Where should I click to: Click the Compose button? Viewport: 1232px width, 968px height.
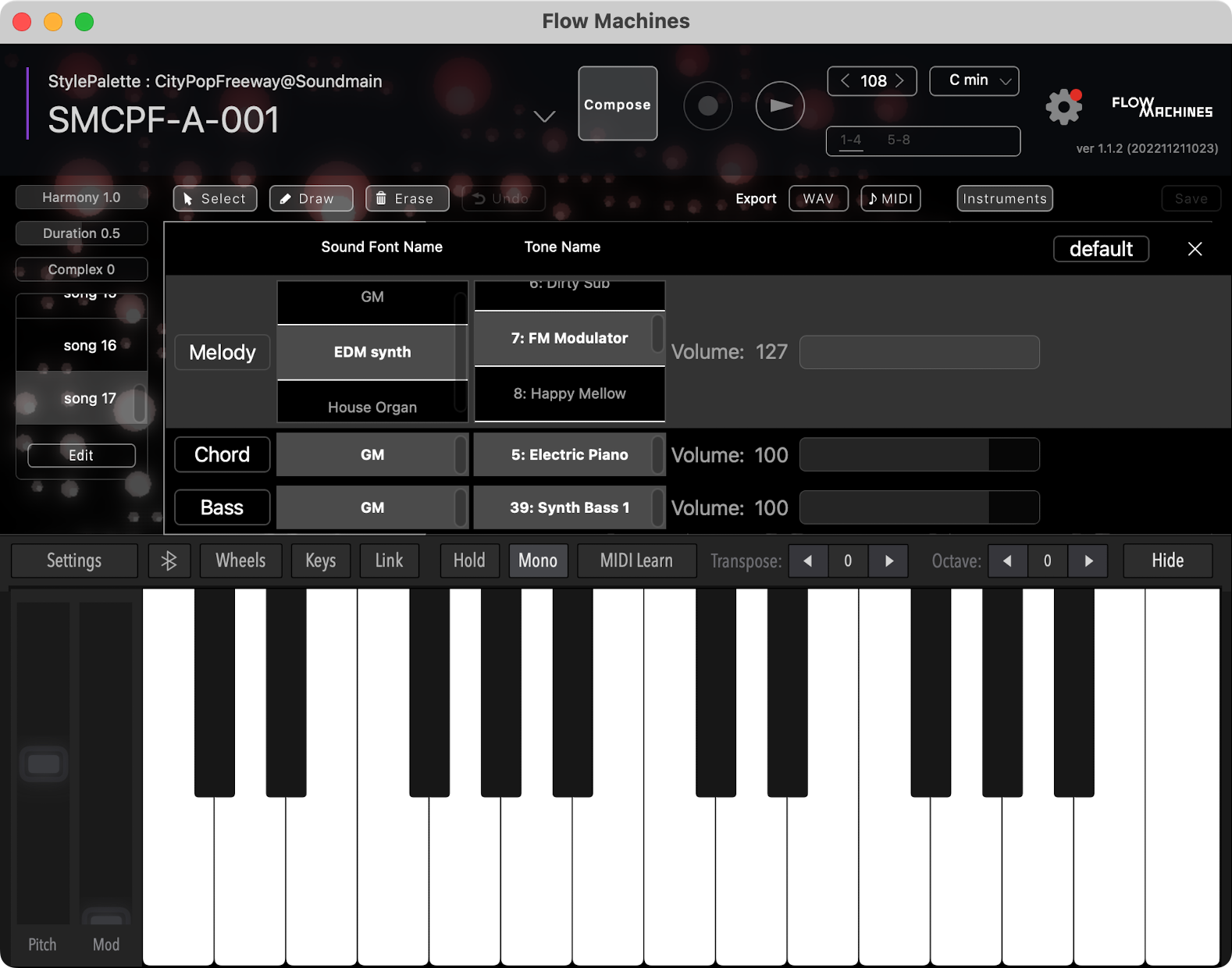pyautogui.click(x=618, y=104)
